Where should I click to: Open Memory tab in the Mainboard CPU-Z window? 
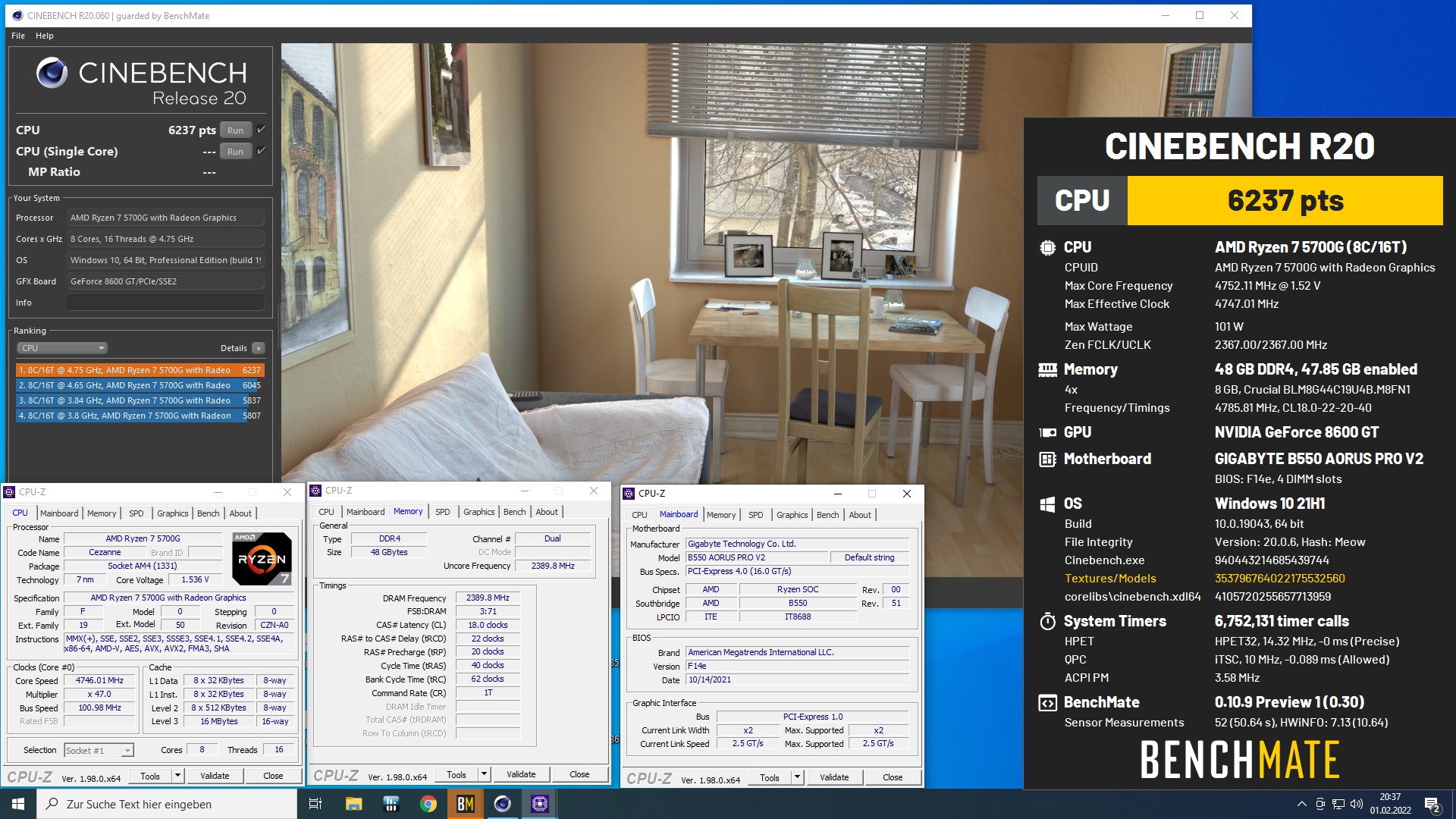click(721, 515)
